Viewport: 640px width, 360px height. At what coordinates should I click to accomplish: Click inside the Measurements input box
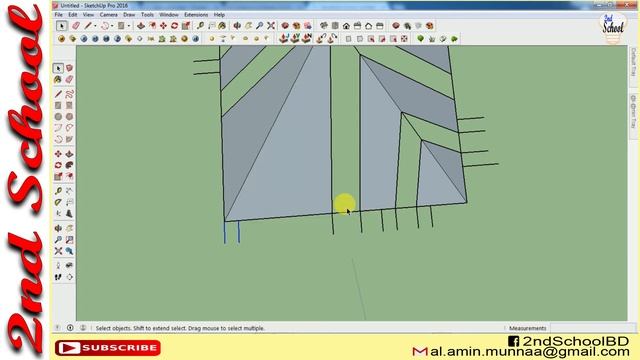point(592,328)
